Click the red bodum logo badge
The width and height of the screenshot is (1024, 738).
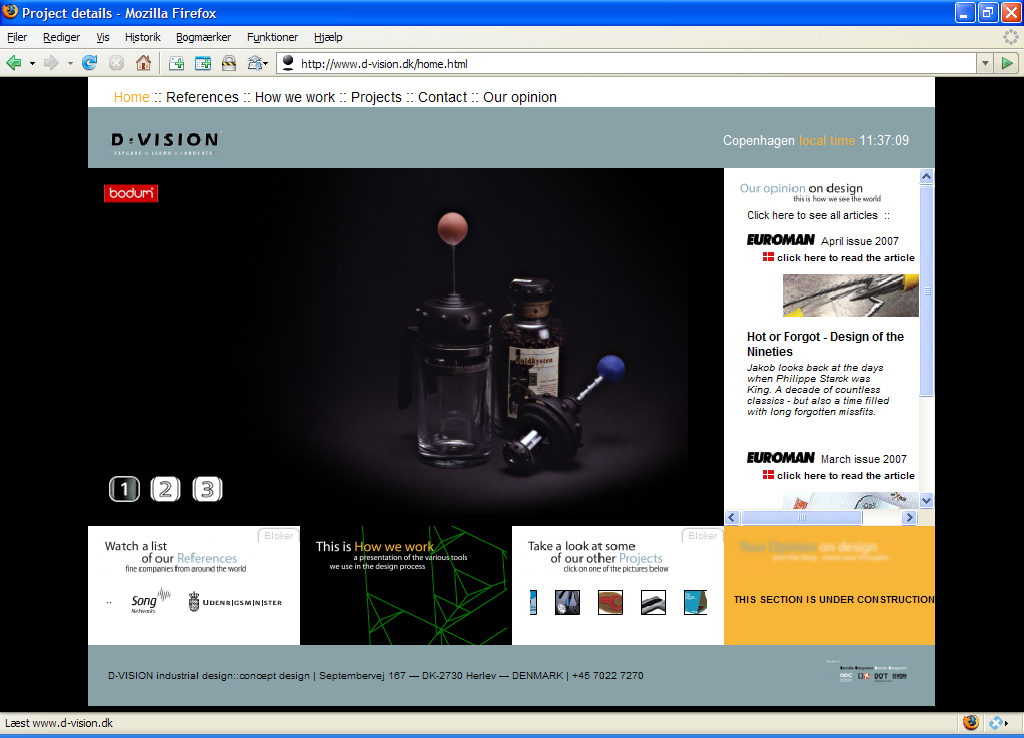tap(131, 193)
